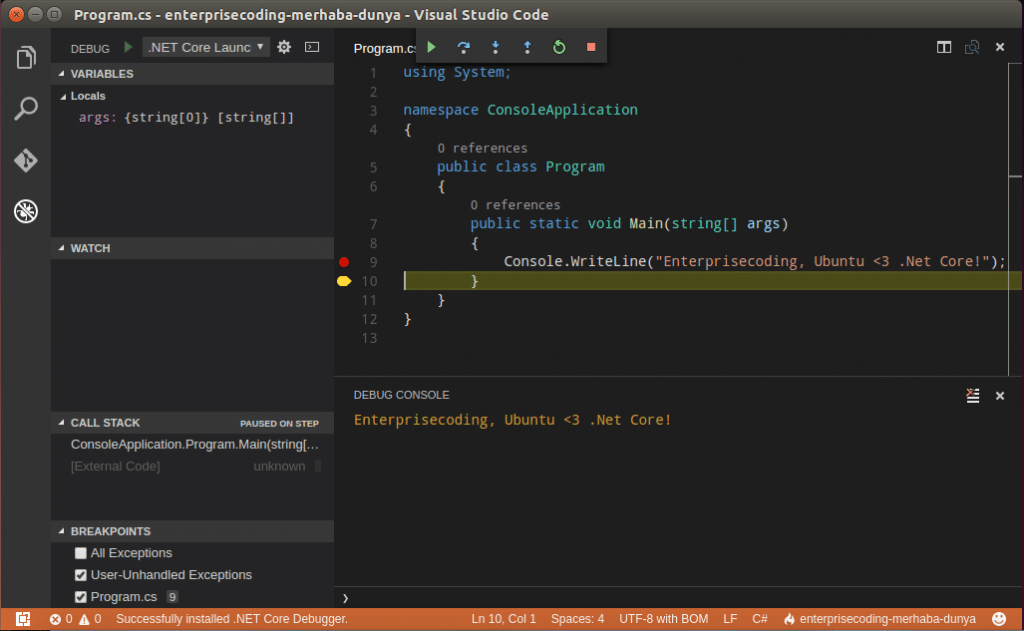Click the PAUSED ON STEP status label
The width and height of the screenshot is (1024, 631).
pyautogui.click(x=279, y=423)
